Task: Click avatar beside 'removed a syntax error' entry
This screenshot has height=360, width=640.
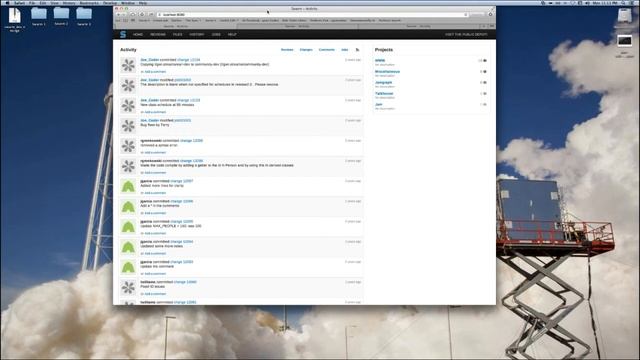Action: coord(128,146)
